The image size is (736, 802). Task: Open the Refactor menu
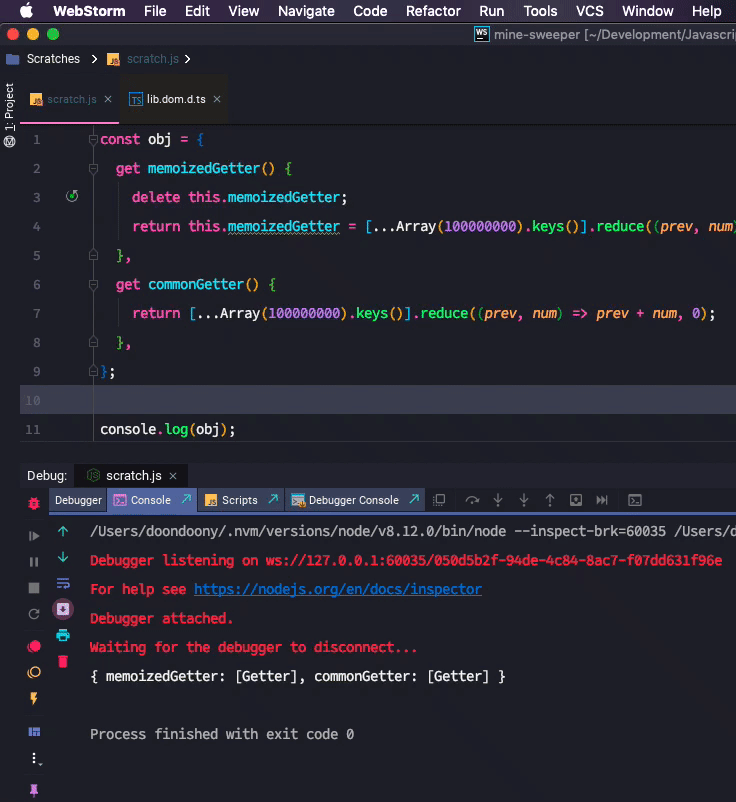(433, 11)
